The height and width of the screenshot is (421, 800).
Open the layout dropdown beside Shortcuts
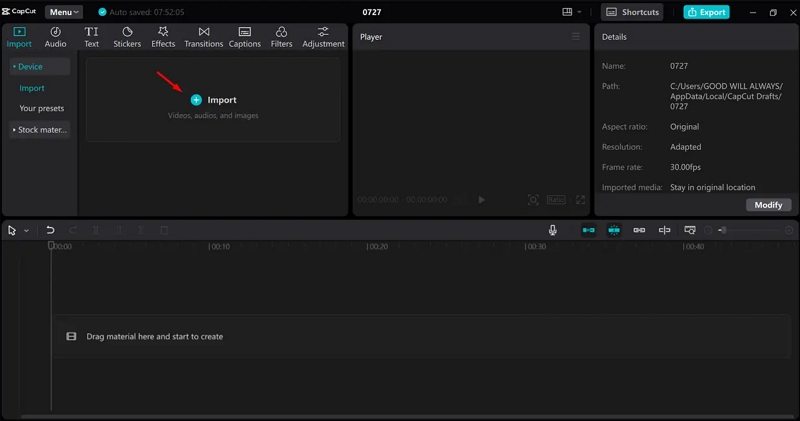572,12
